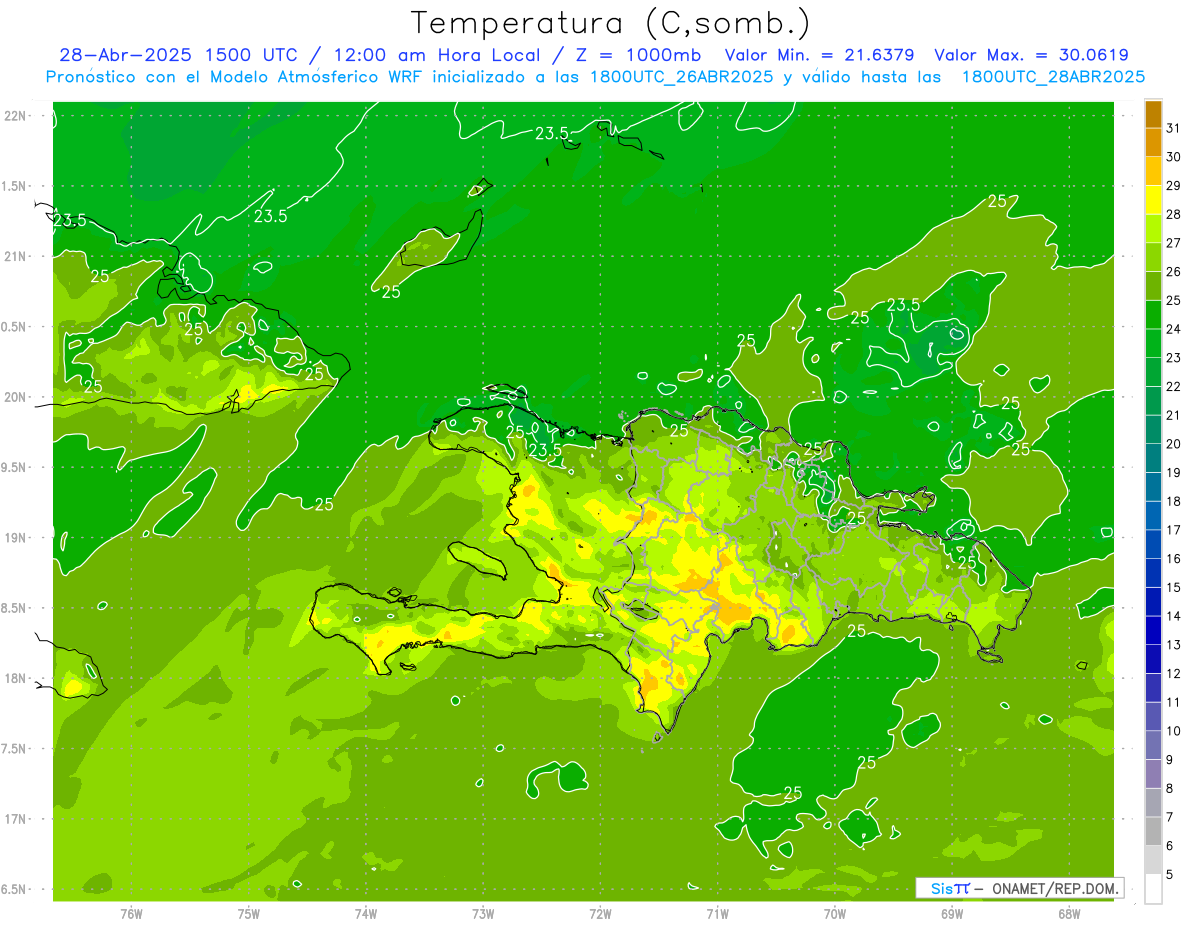Click the purple legend swatch between 9 and 10
This screenshot has width=1200, height=927.
tap(1153, 745)
